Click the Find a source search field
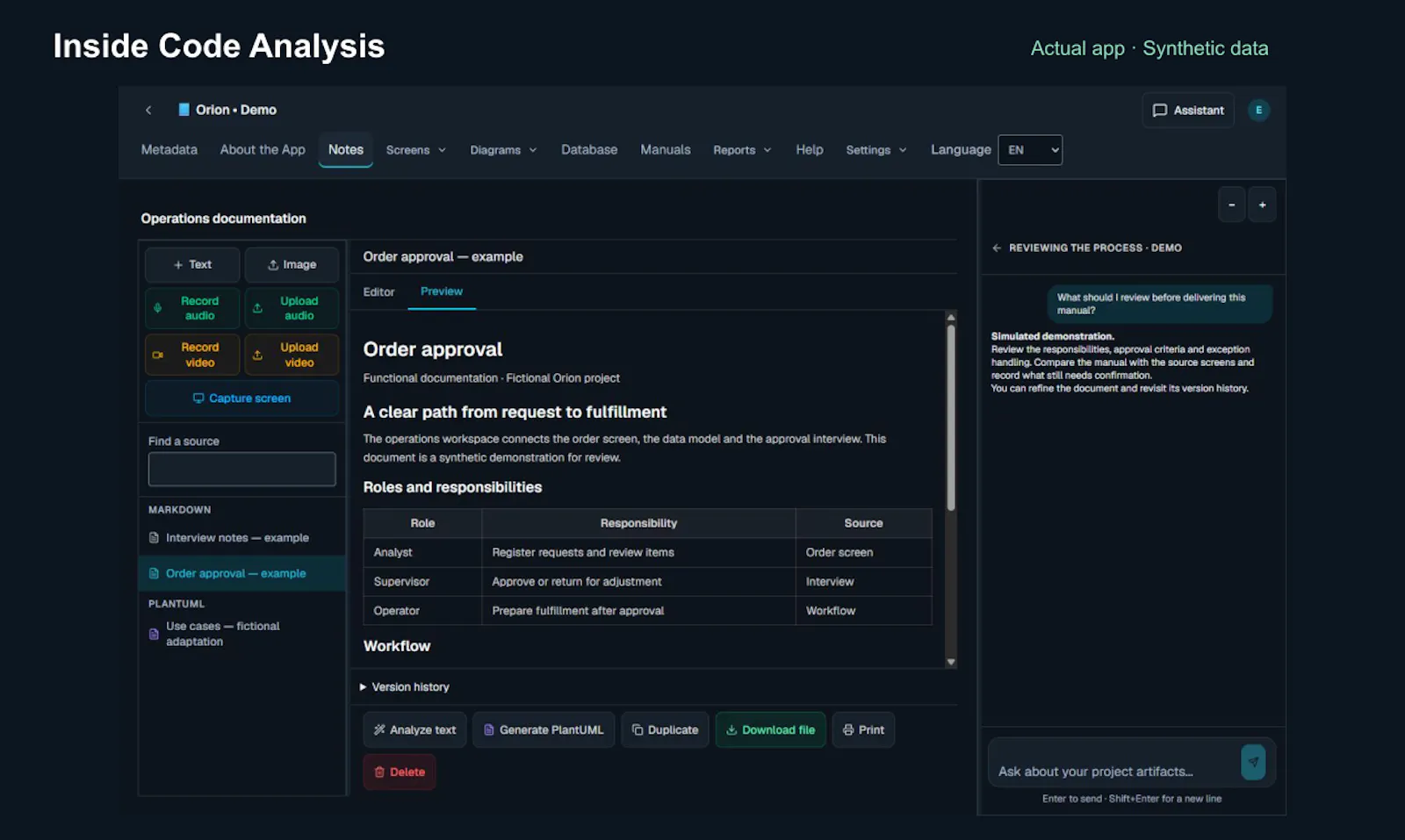This screenshot has height=840, width=1405. 241,469
